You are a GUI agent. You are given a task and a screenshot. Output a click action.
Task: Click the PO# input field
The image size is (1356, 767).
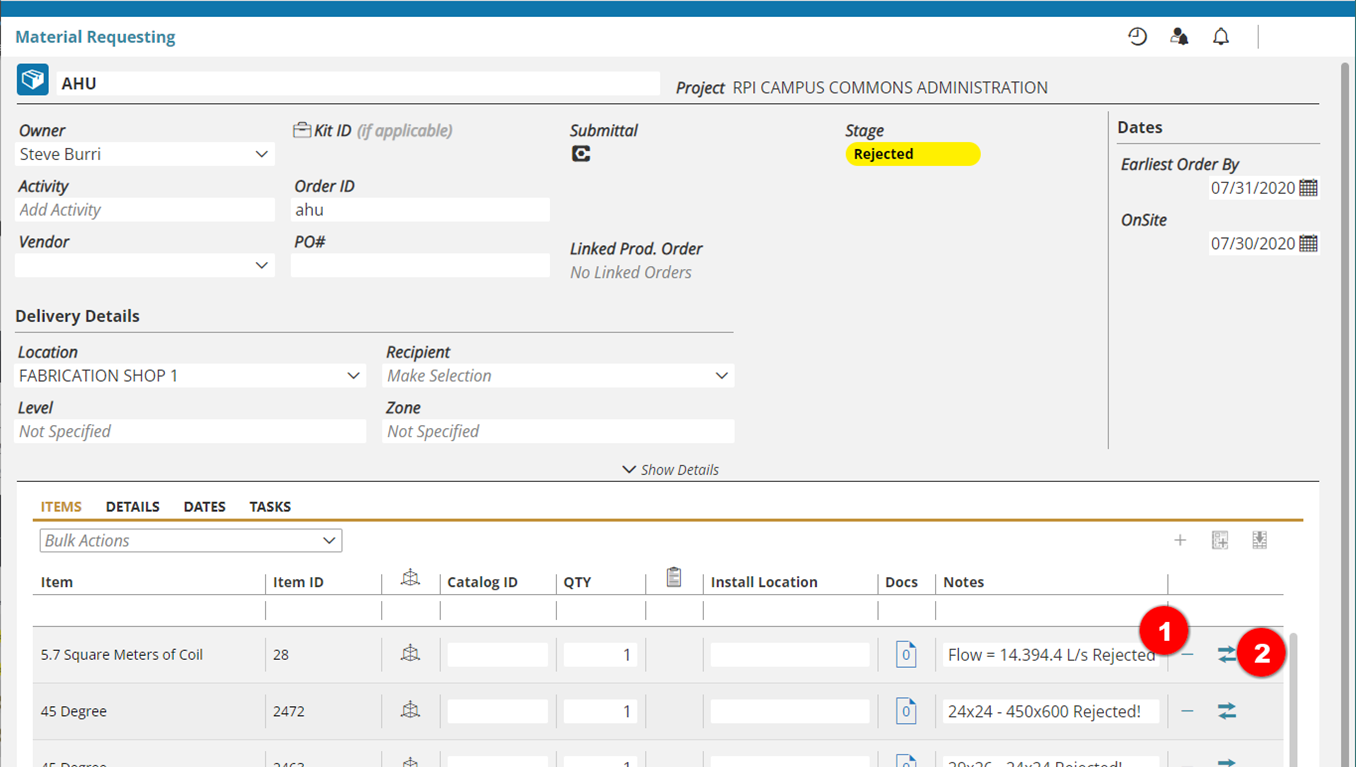click(420, 265)
